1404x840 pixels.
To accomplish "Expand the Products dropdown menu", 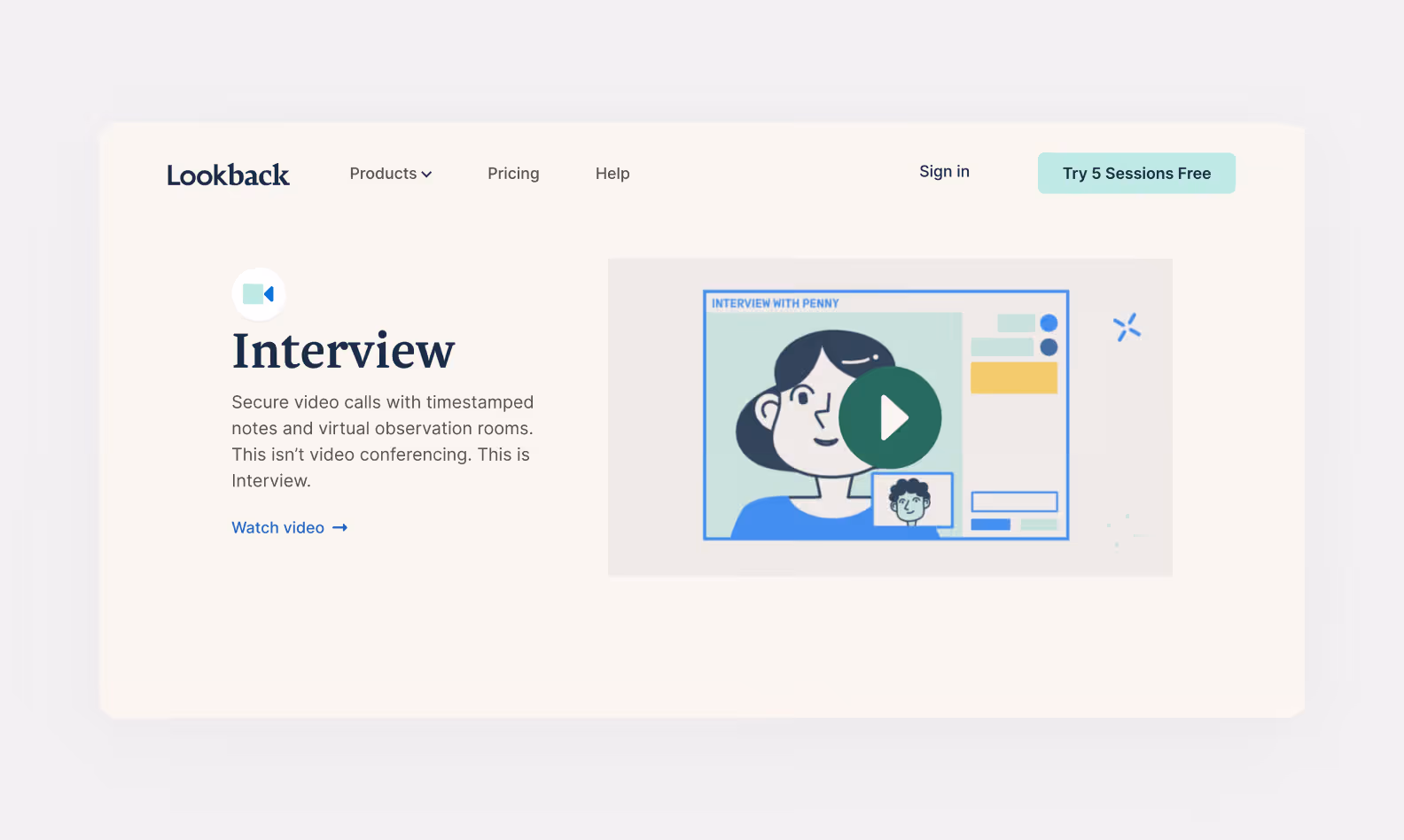I will (391, 174).
